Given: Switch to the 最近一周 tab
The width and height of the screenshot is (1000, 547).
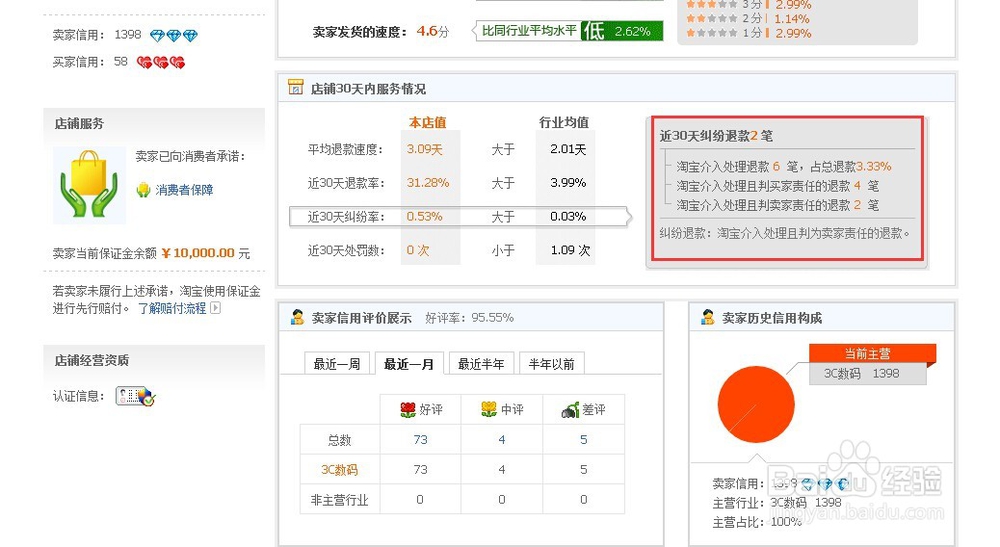Looking at the screenshot, I should point(337,363).
